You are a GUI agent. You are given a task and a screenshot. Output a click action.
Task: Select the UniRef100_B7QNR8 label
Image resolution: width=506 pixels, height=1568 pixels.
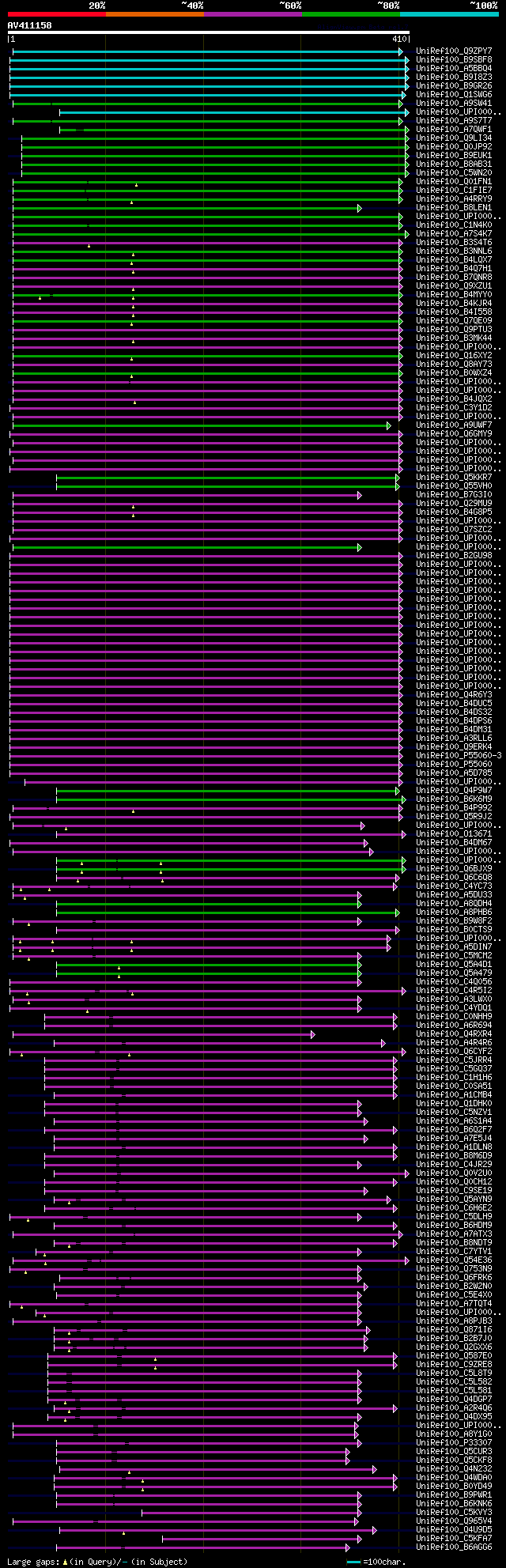coord(454,278)
